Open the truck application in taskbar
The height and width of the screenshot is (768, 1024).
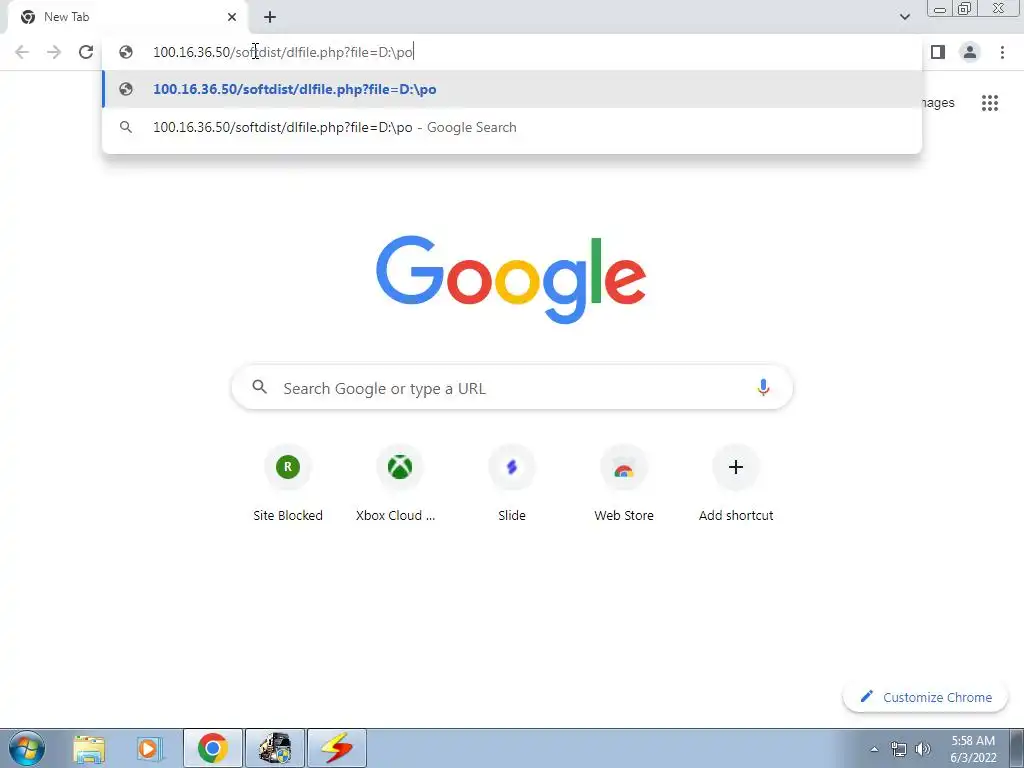click(275, 748)
